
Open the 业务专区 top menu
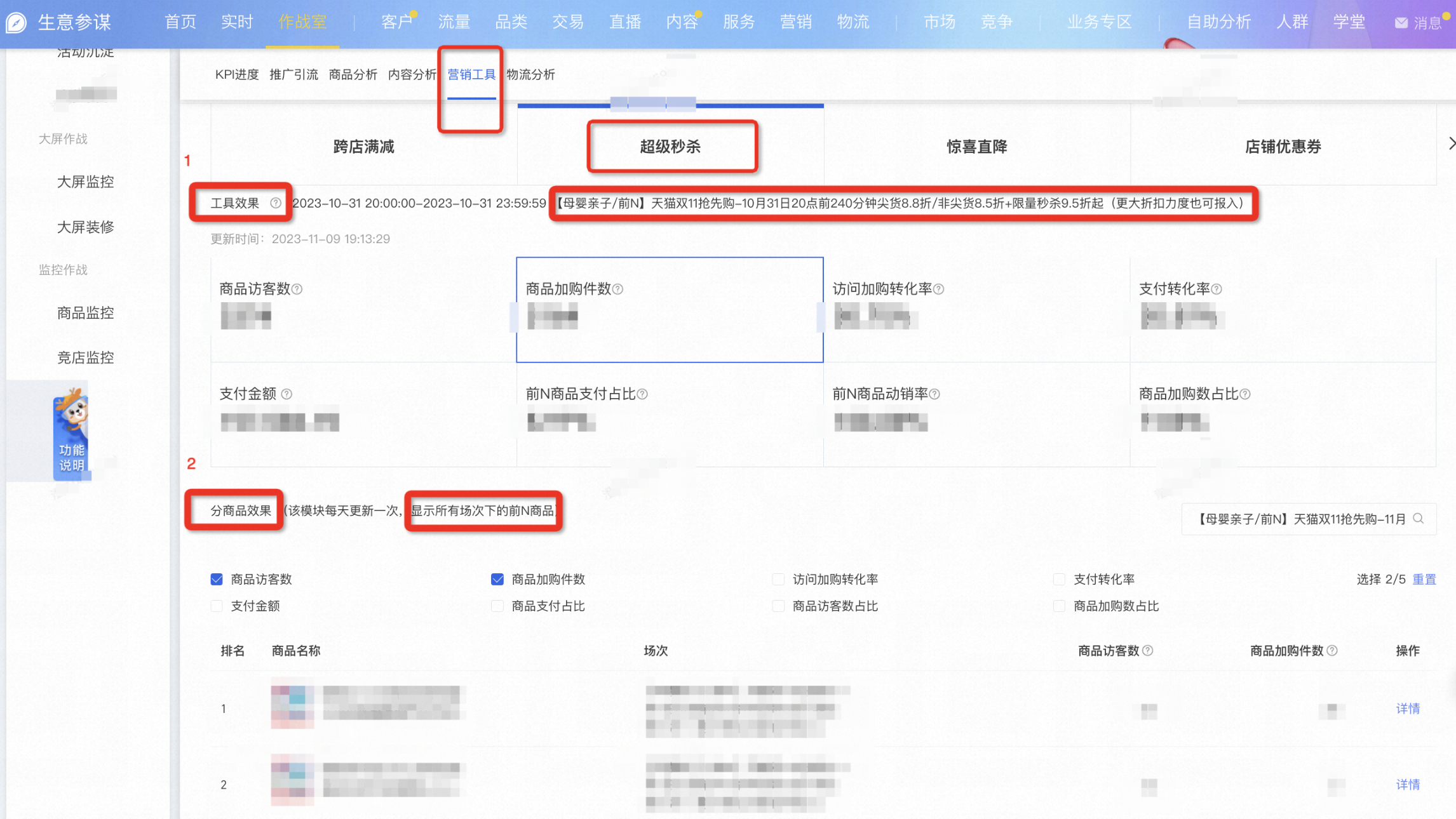tap(1100, 22)
